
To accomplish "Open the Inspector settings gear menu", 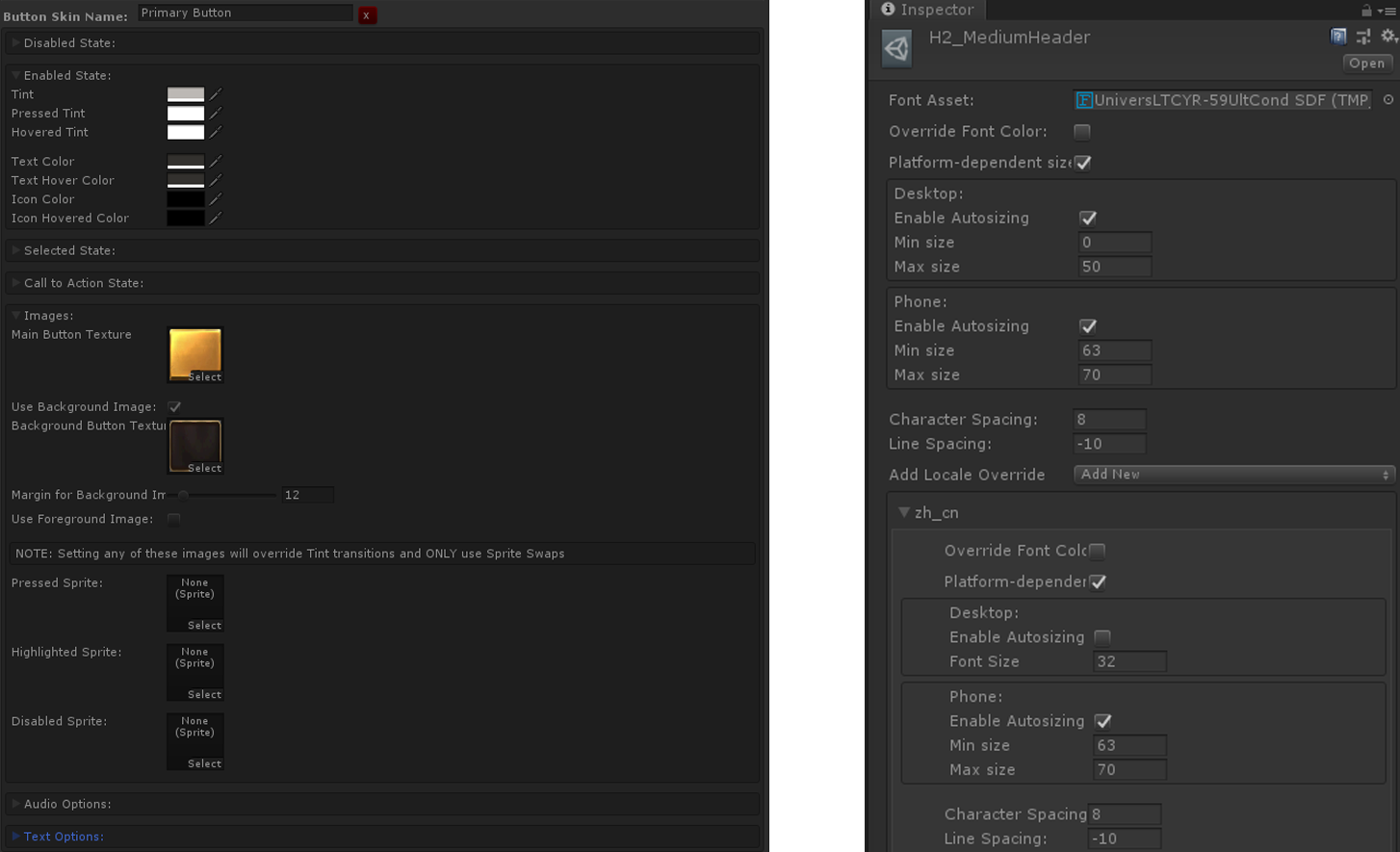I will (1388, 37).
